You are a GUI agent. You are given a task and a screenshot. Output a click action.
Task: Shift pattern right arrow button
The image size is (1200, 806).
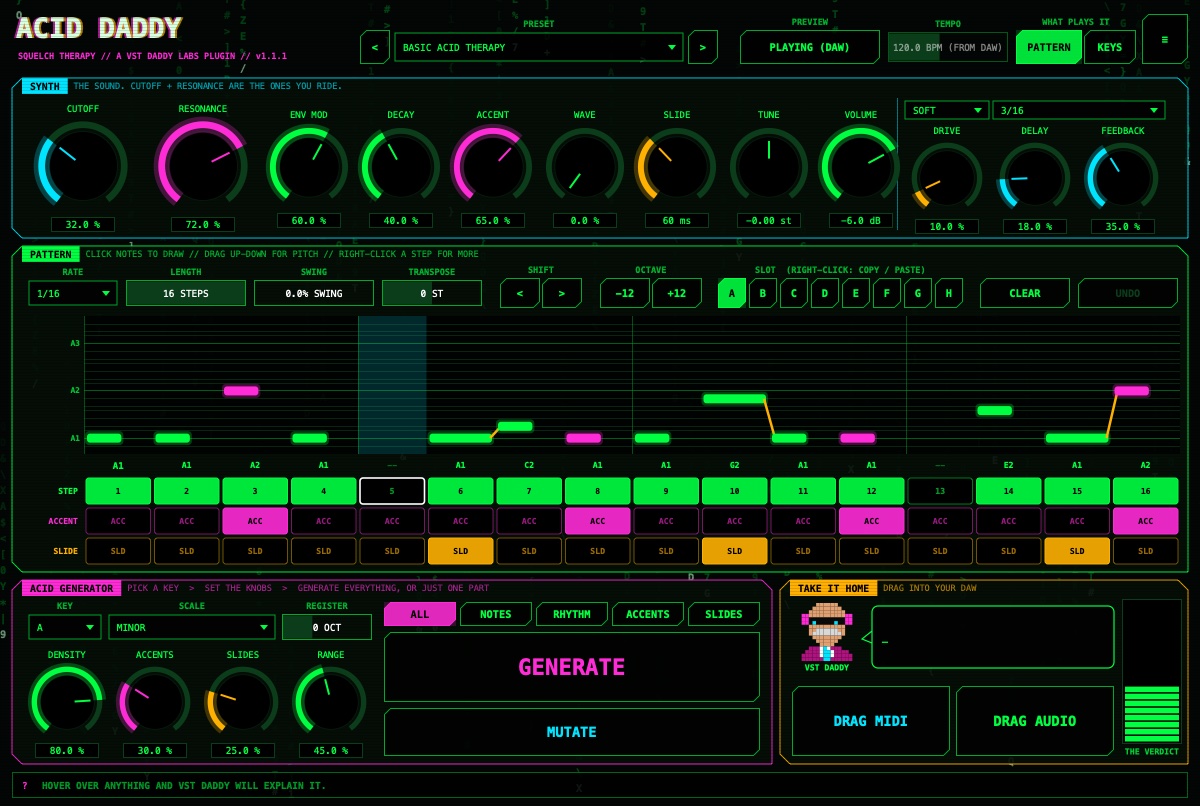pyautogui.click(x=562, y=293)
